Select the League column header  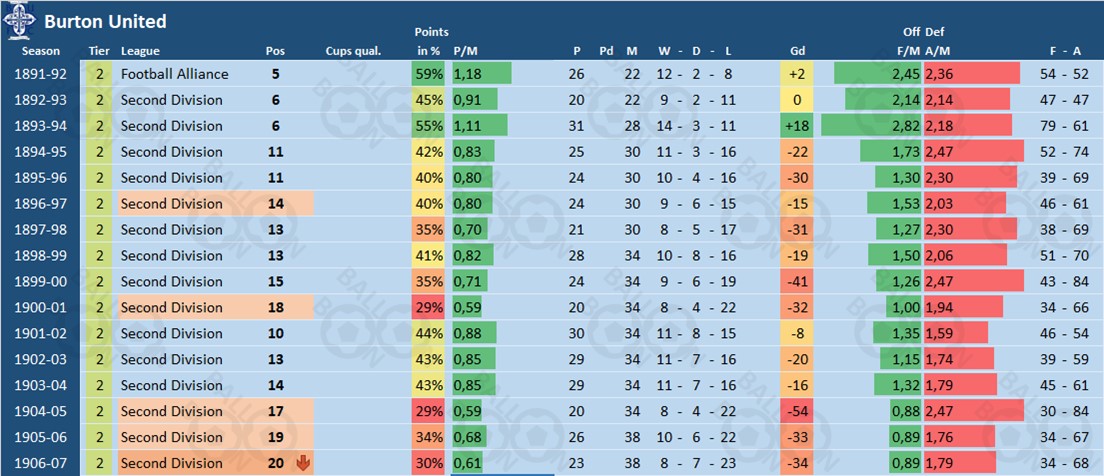(x=140, y=51)
